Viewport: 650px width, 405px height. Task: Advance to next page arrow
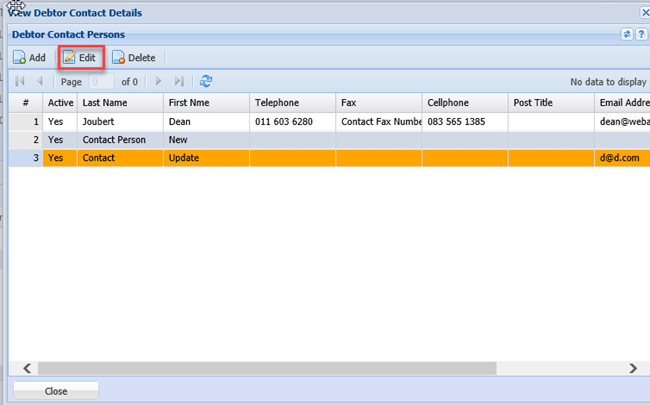(158, 81)
